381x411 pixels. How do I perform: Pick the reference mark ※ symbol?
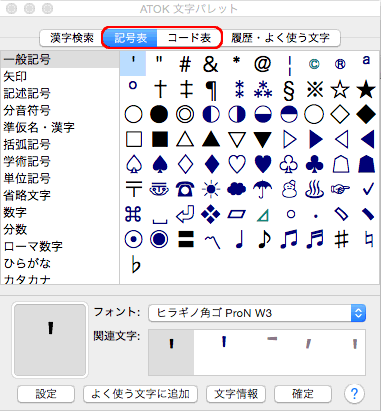[x=315, y=89]
